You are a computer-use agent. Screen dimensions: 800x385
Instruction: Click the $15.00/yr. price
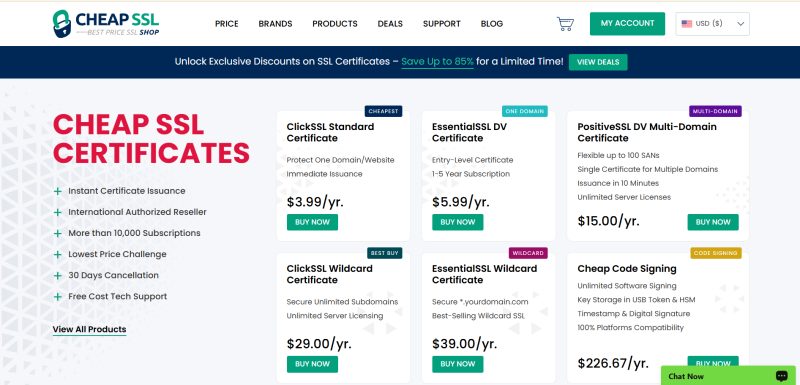(x=608, y=221)
